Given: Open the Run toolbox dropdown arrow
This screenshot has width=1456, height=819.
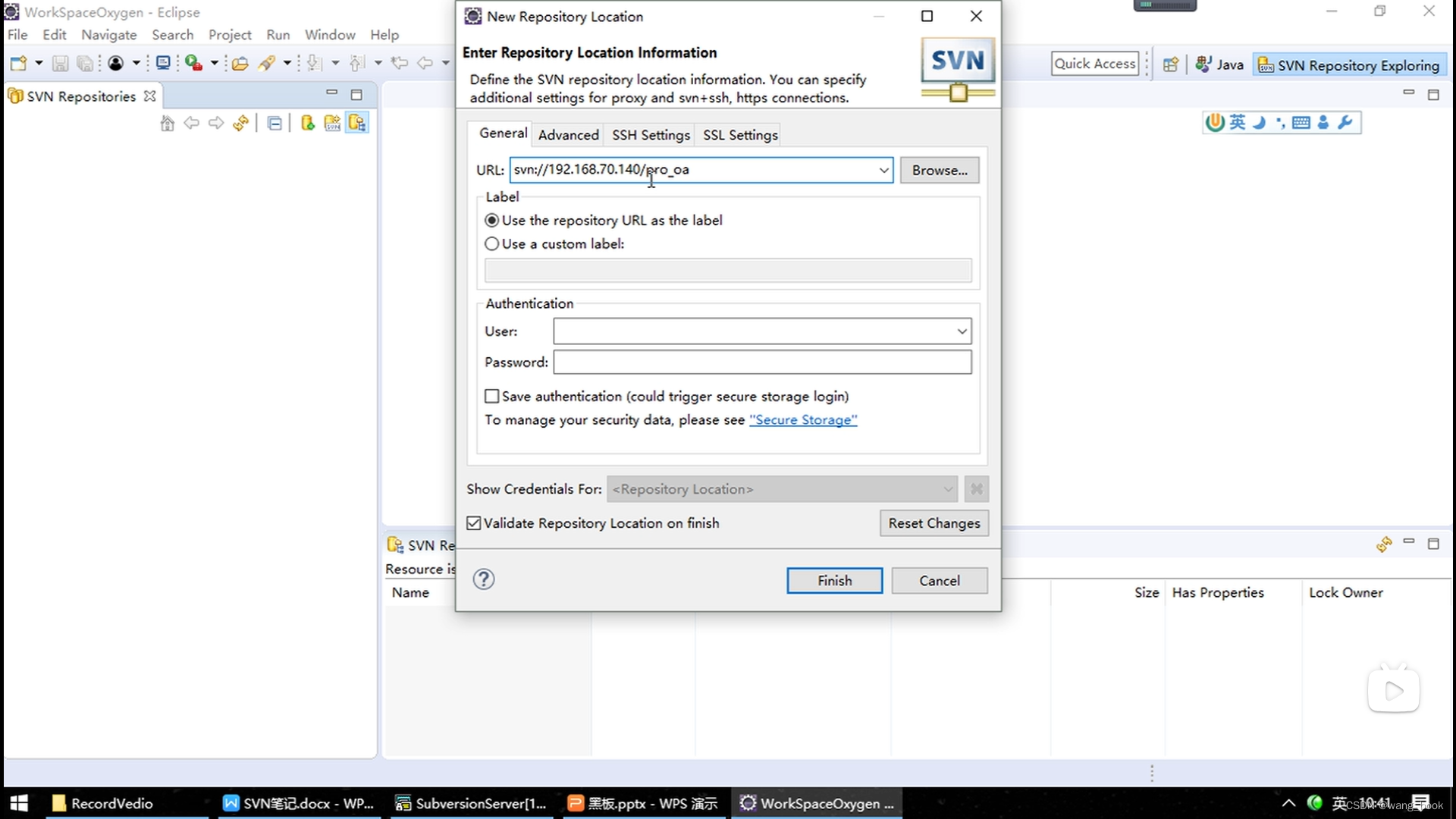Looking at the screenshot, I should (215, 64).
